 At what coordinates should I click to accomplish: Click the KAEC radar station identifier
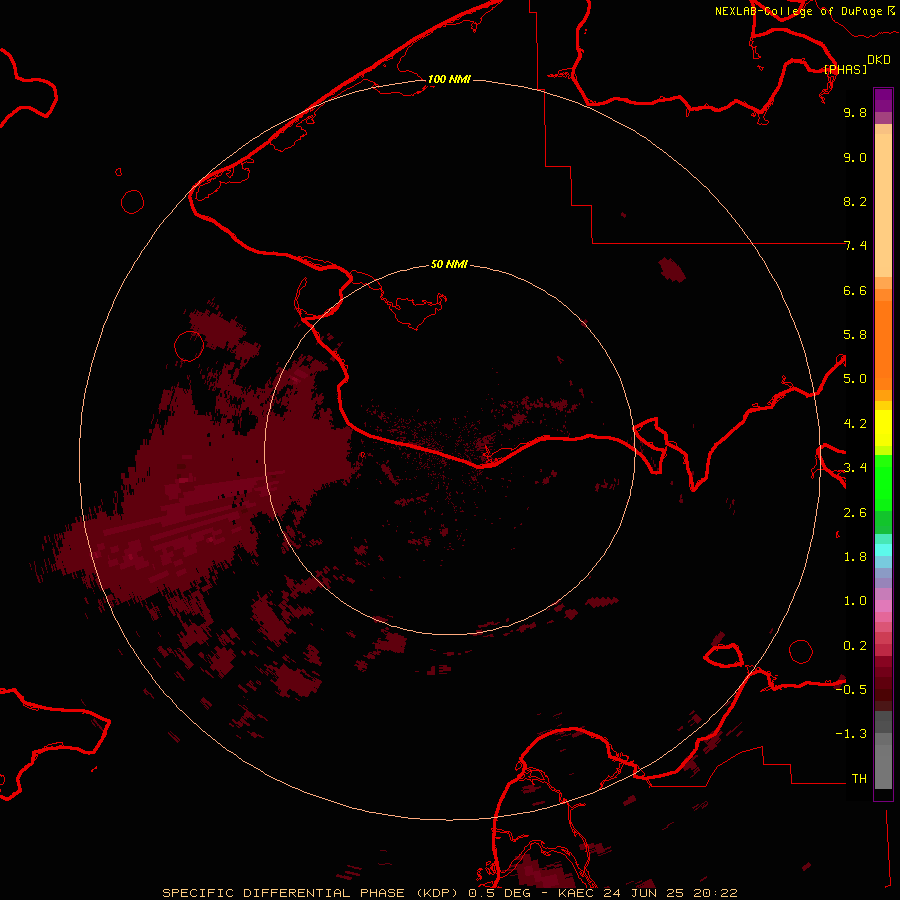576,893
